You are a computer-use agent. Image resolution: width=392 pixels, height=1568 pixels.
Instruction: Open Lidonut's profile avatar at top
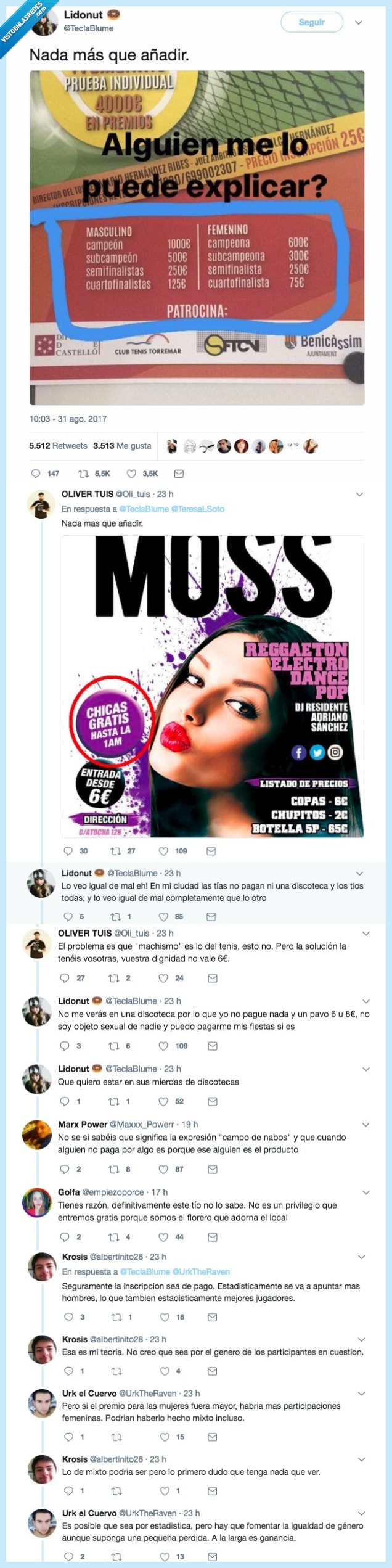pyautogui.click(x=44, y=23)
